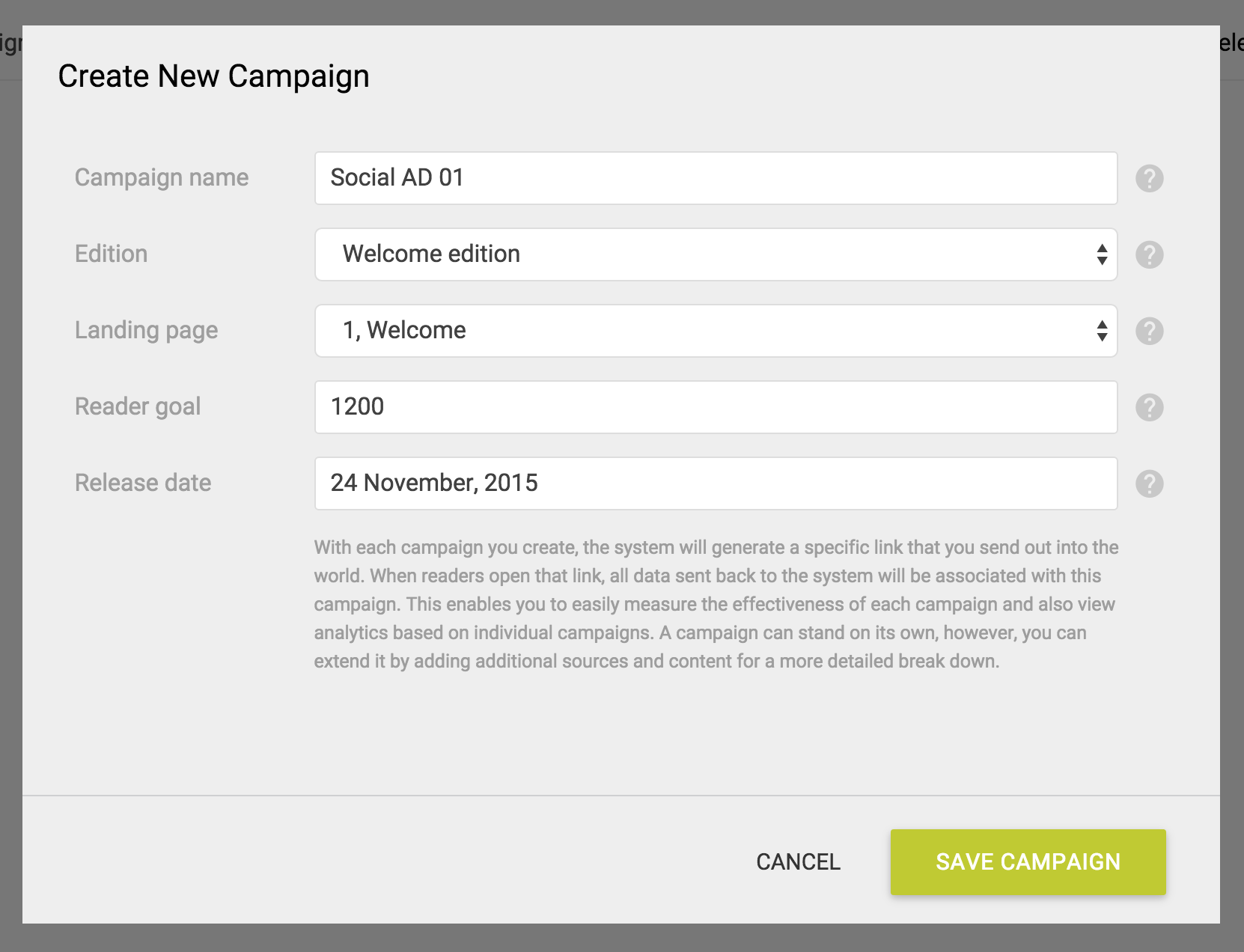
Task: Click the Edition help question mark
Action: tap(1150, 254)
